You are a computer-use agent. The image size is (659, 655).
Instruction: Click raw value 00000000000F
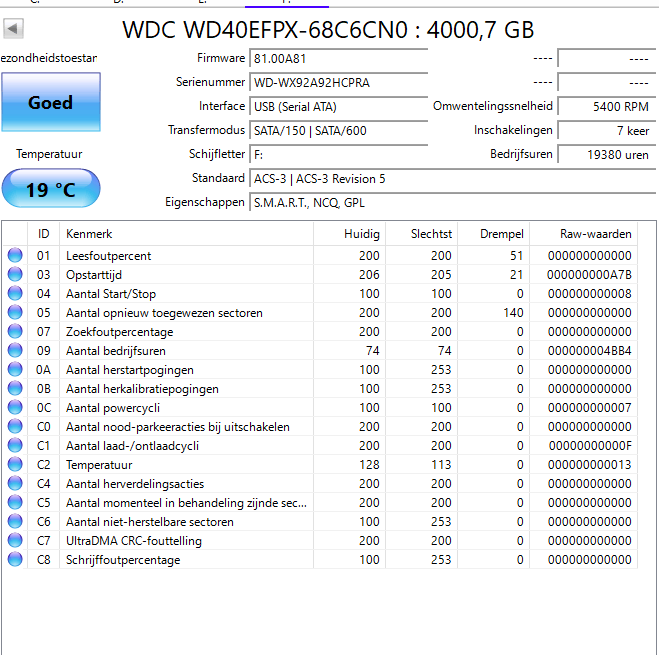pyautogui.click(x=590, y=446)
